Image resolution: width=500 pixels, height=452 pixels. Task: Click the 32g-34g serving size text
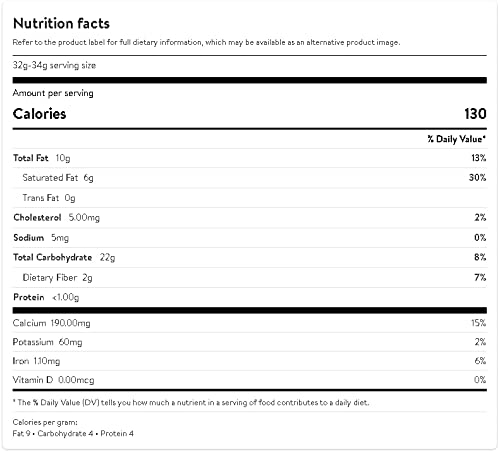click(54, 65)
